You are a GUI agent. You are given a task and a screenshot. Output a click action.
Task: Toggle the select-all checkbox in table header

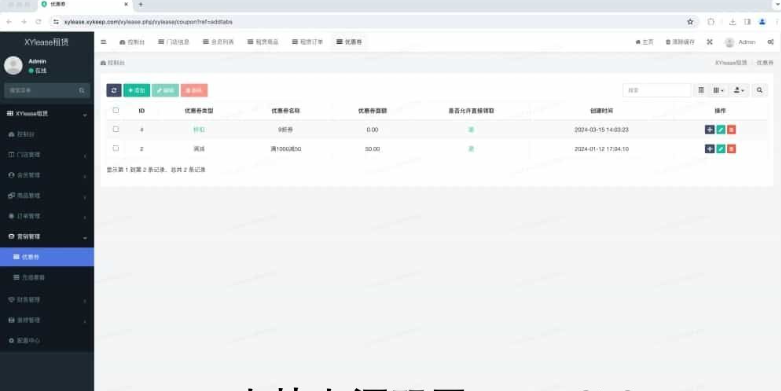tap(116, 110)
